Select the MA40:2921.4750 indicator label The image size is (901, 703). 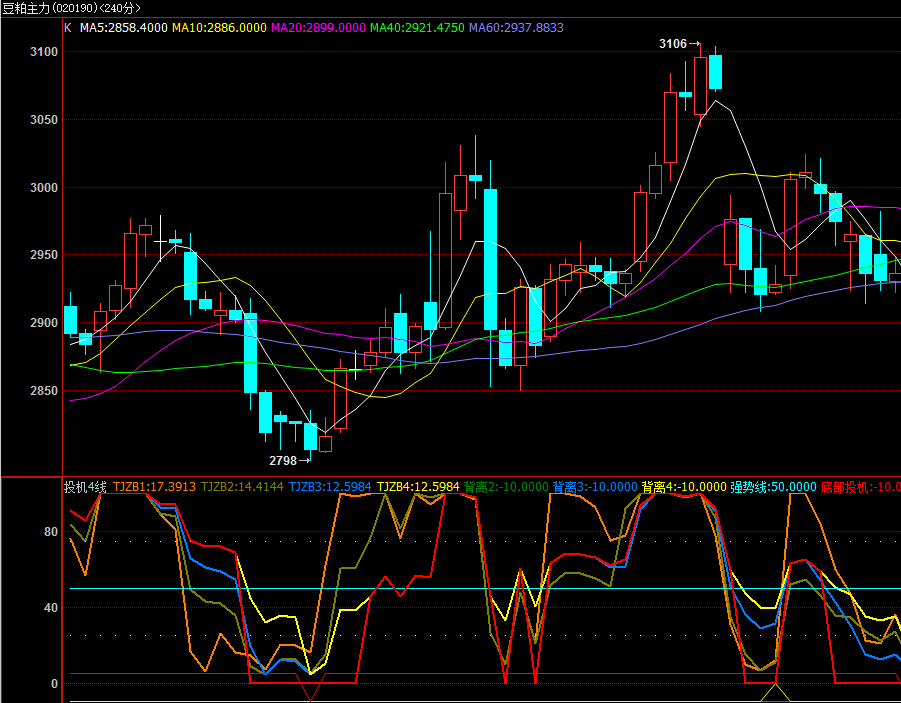pos(417,28)
